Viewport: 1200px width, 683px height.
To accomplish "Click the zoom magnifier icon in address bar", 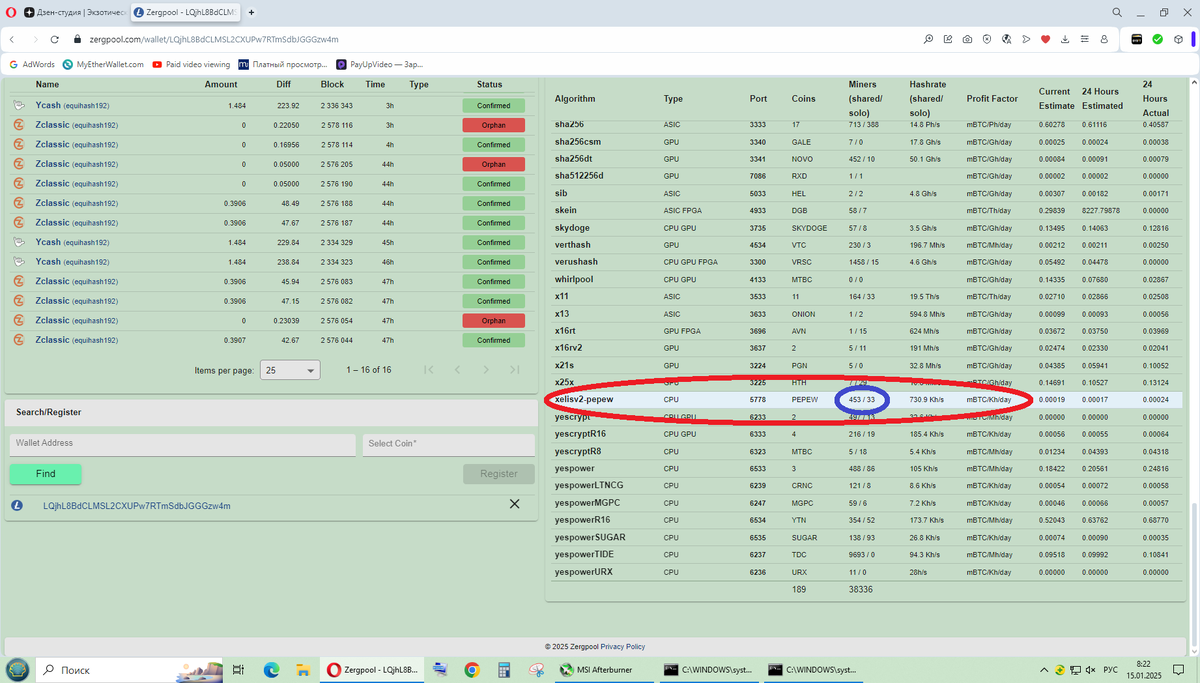I will point(929,39).
